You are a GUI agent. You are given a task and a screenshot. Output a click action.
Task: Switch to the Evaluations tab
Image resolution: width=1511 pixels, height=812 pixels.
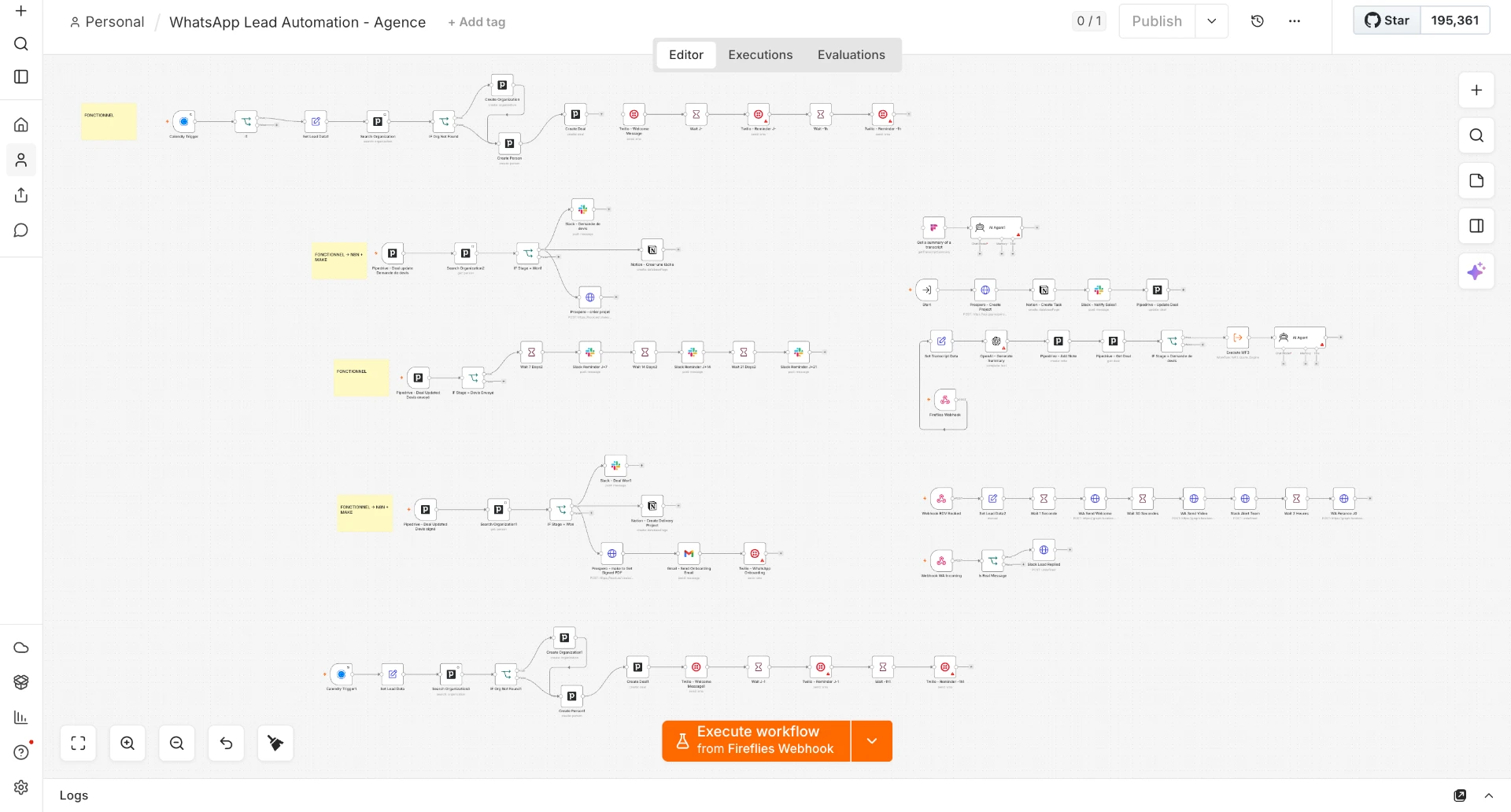(x=852, y=55)
